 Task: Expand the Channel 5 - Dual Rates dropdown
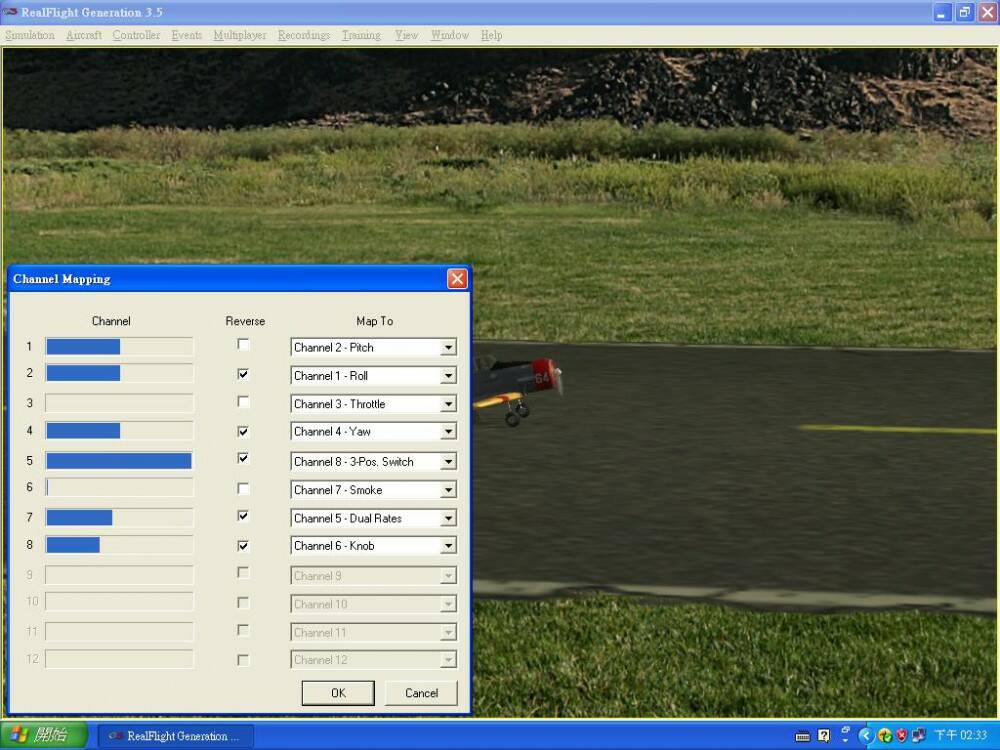[448, 518]
